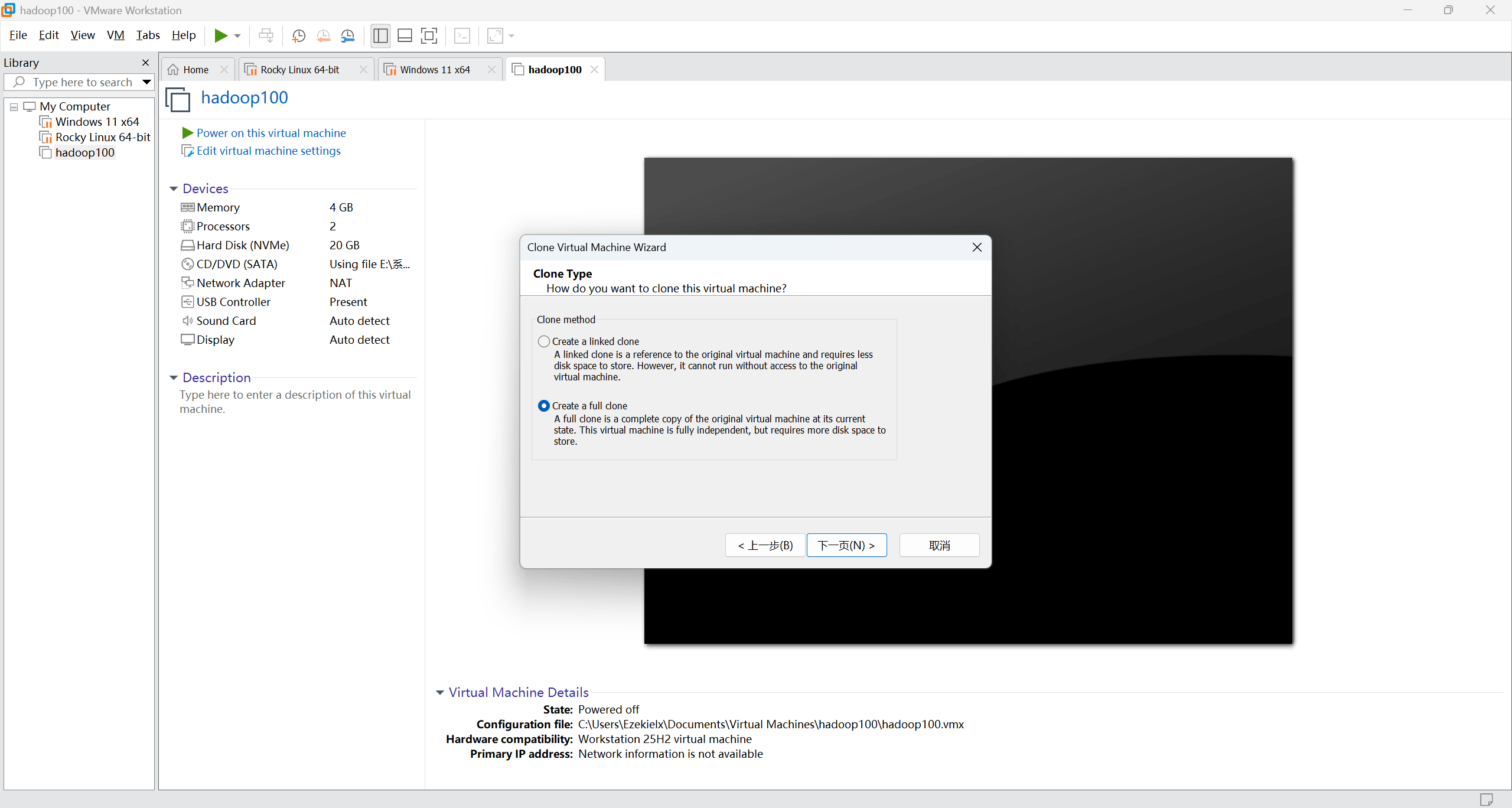Click the description text entry area
The width and height of the screenshot is (1512, 808).
pos(295,402)
